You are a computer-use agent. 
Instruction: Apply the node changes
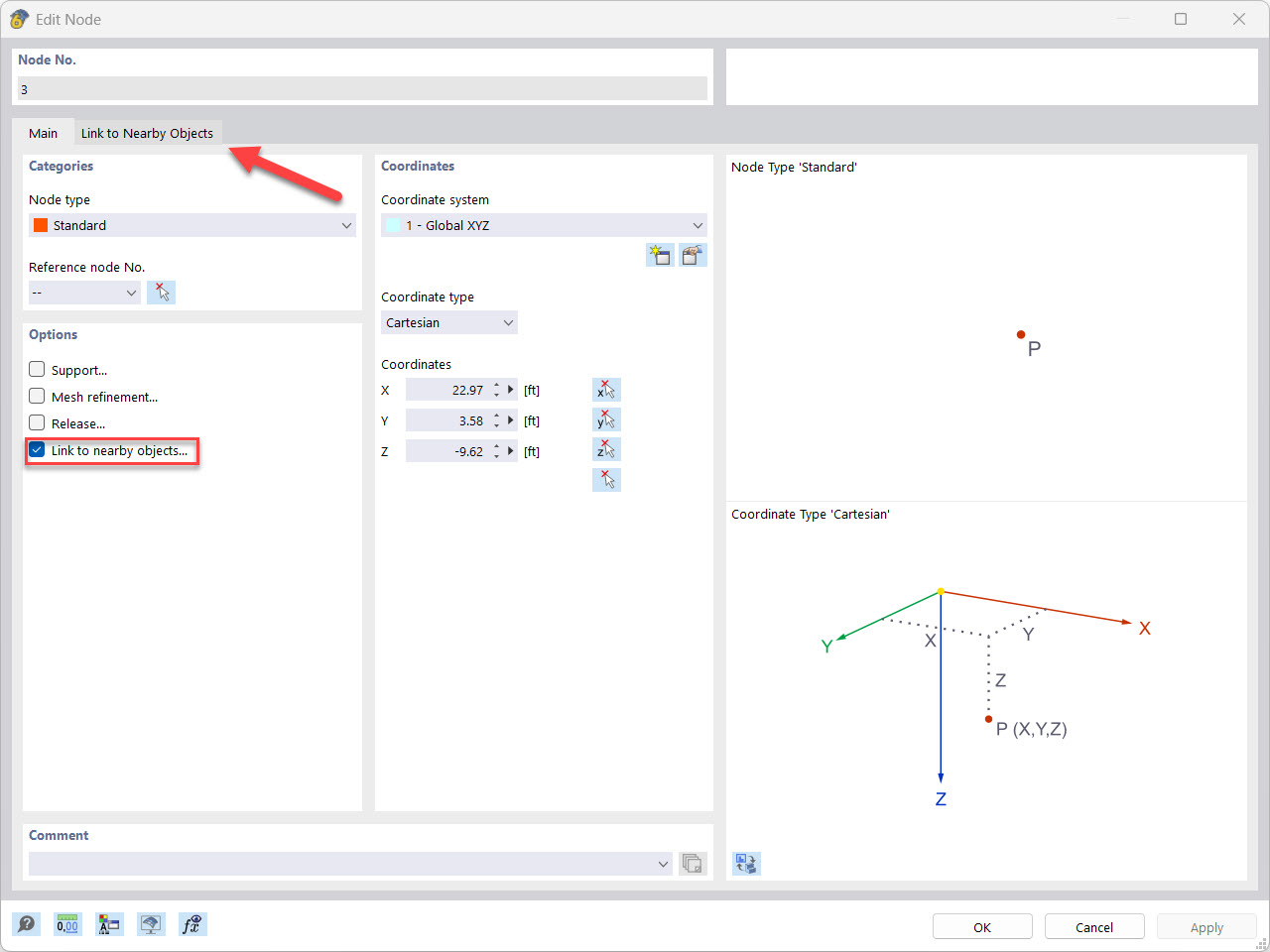(x=1206, y=926)
